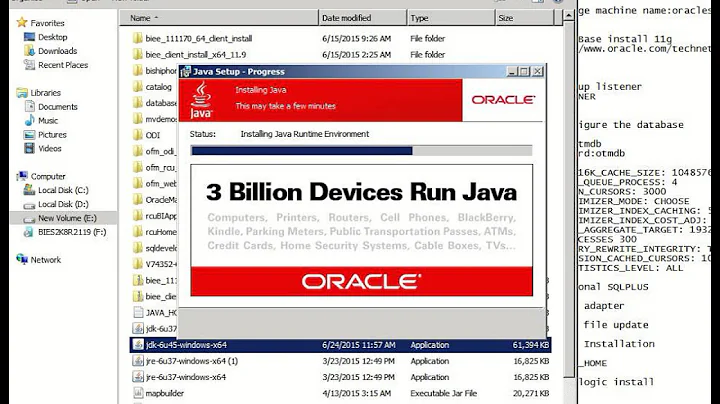Click the Java installation progress bar
The width and height of the screenshot is (720, 404).
coord(361,151)
